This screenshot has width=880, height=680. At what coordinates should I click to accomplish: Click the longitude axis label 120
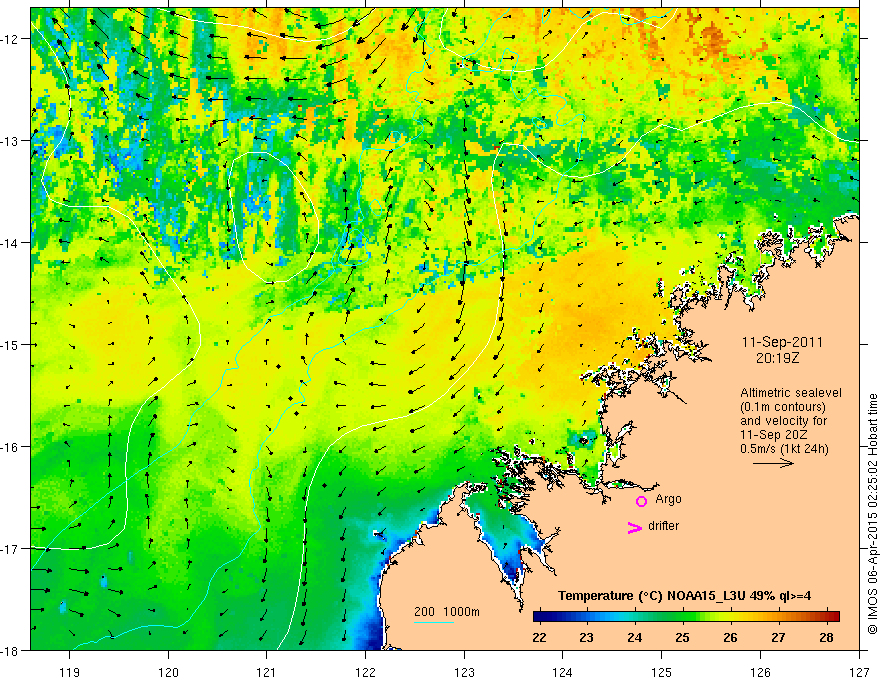168,672
